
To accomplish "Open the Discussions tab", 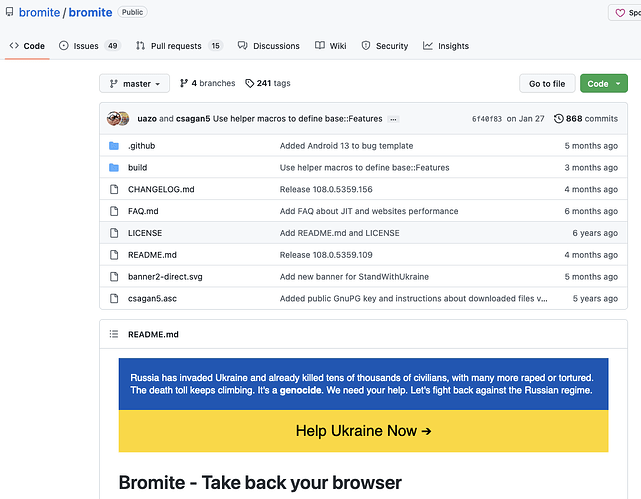I will [269, 46].
